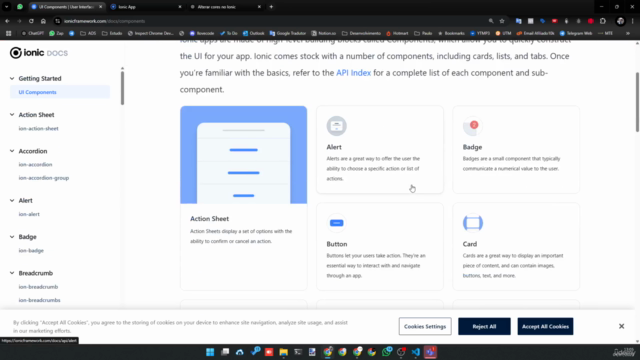The height and width of the screenshot is (360, 640).
Task: Open the Zap WhatsApp bookmark
Action: pyautogui.click(x=56, y=33)
